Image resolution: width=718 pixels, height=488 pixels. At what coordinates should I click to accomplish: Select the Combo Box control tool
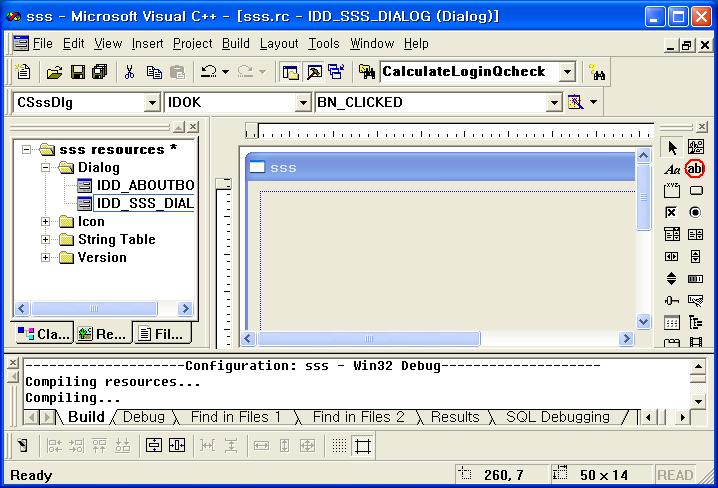point(672,234)
